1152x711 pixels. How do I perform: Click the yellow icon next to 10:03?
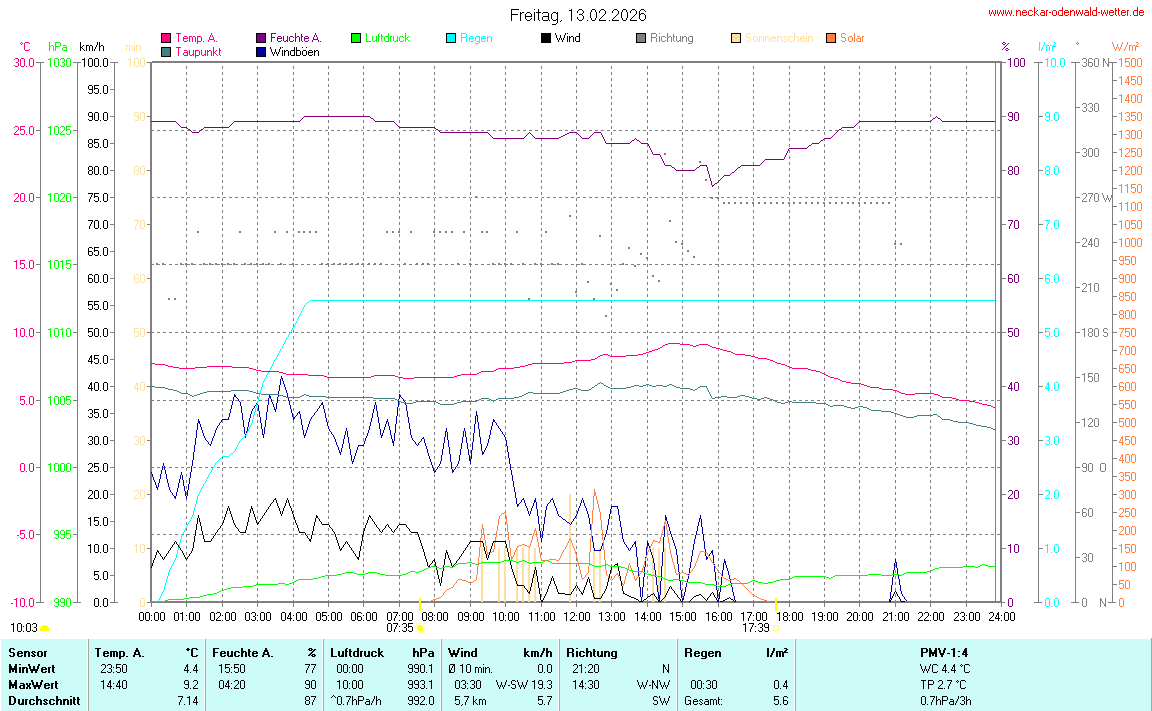(45, 628)
